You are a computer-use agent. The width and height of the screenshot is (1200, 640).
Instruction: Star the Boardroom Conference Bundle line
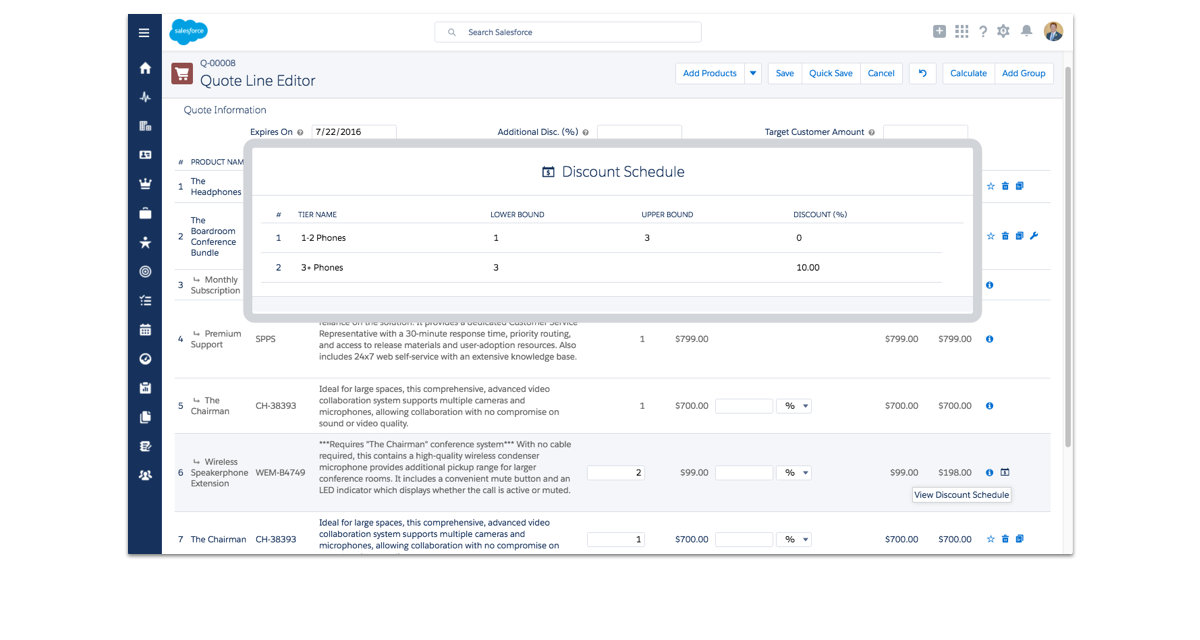(991, 236)
